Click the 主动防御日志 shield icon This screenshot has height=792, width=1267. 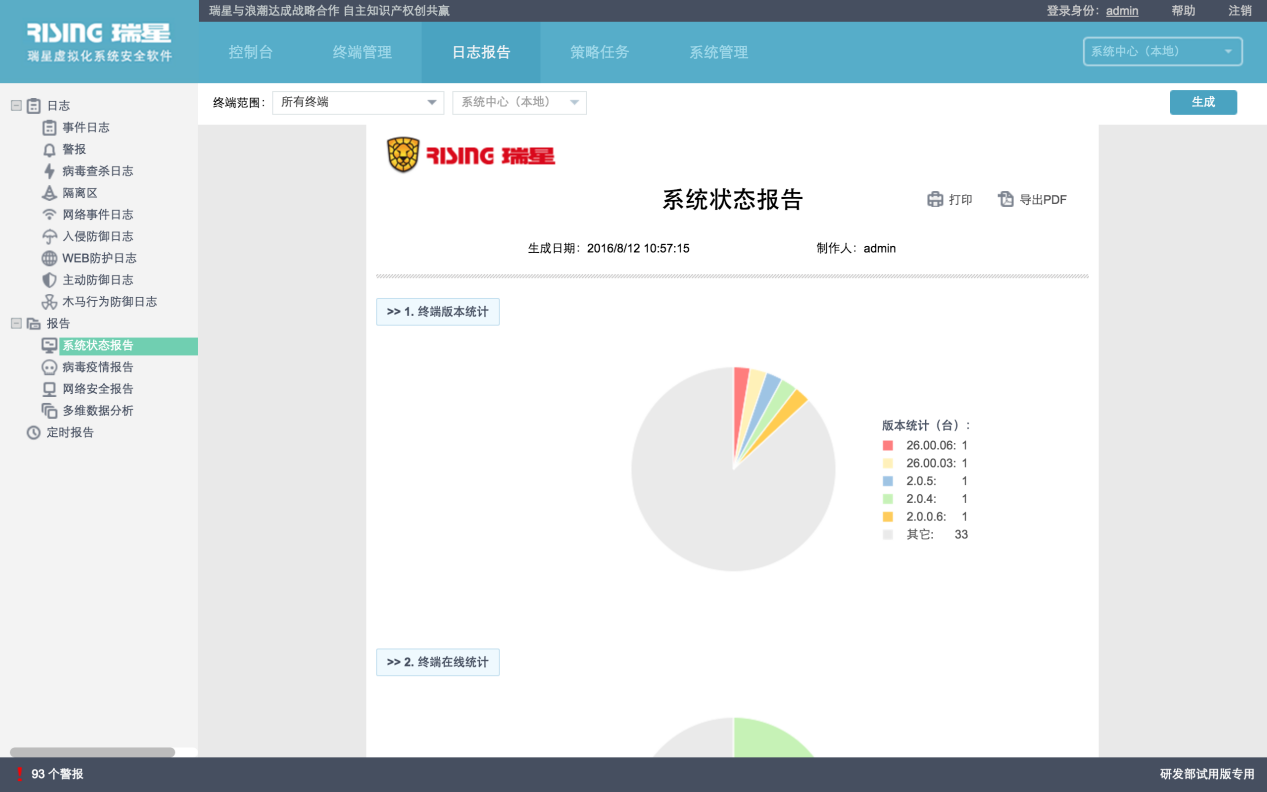tap(49, 280)
